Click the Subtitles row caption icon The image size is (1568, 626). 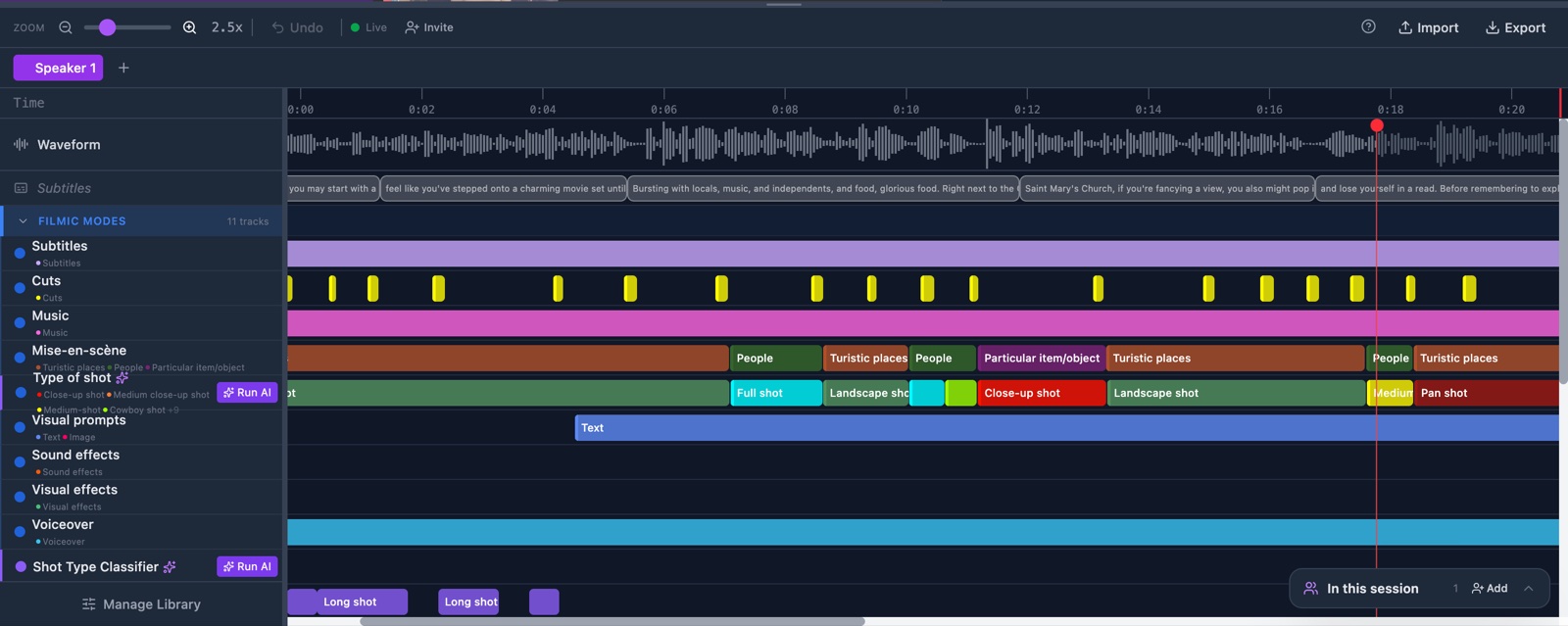click(21, 188)
